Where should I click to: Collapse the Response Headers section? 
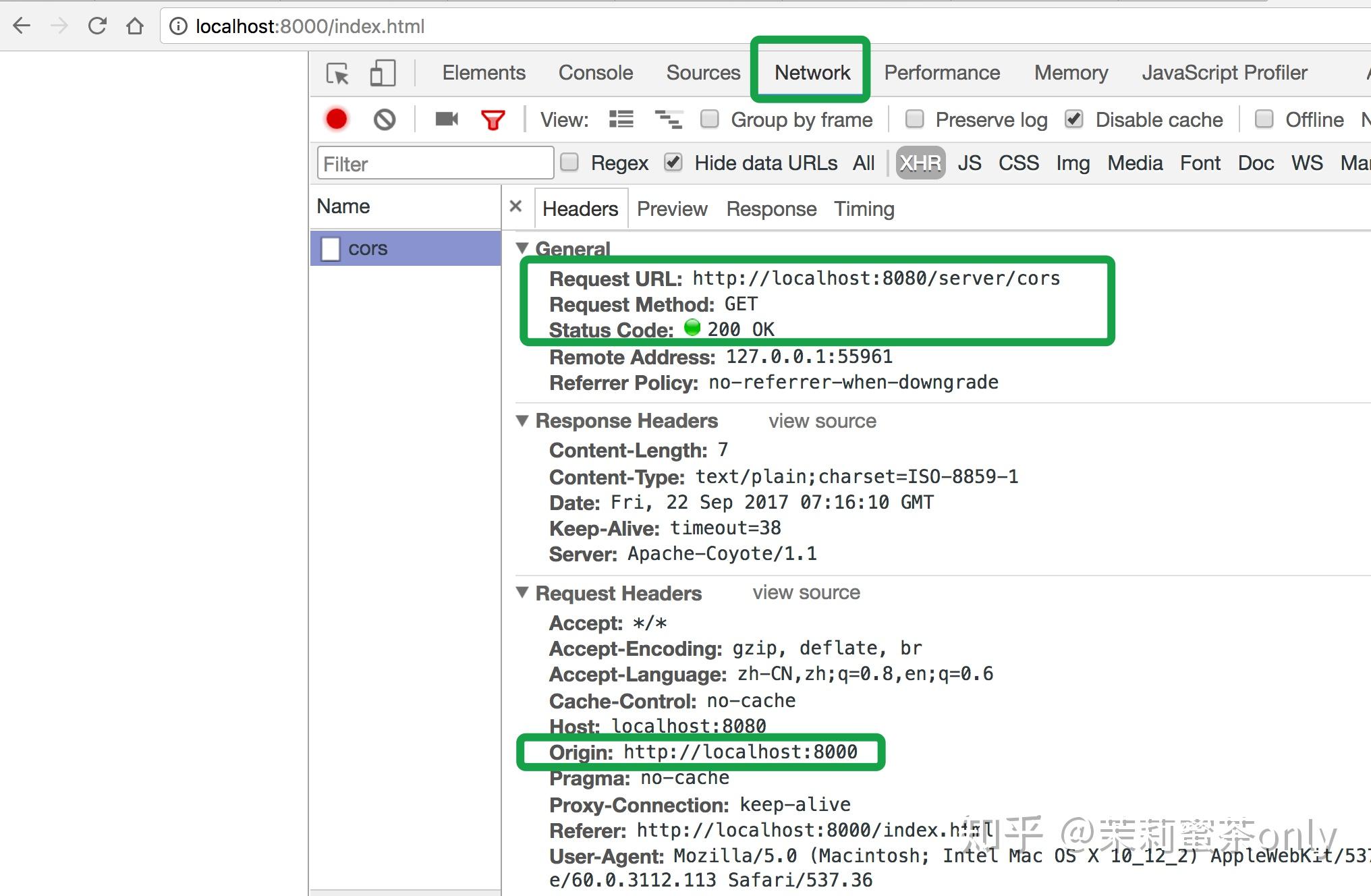(522, 420)
